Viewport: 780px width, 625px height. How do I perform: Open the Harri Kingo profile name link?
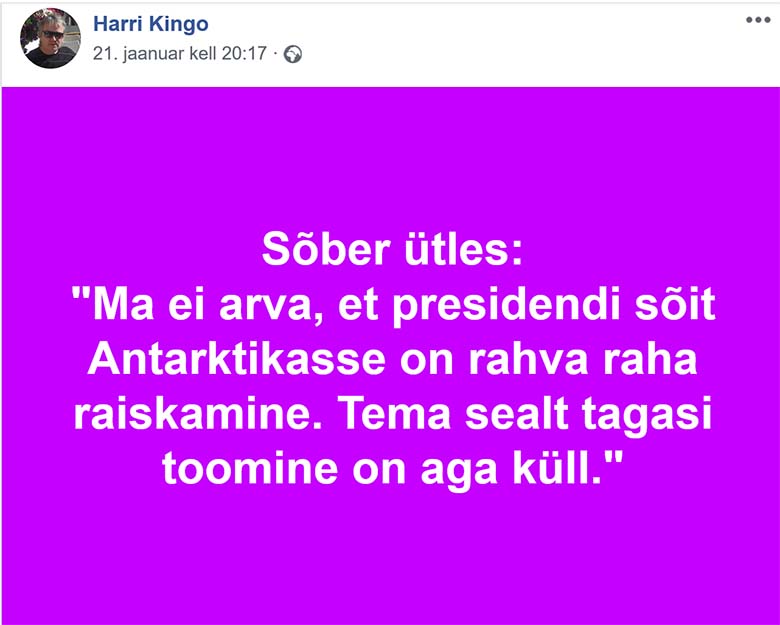pyautogui.click(x=151, y=23)
